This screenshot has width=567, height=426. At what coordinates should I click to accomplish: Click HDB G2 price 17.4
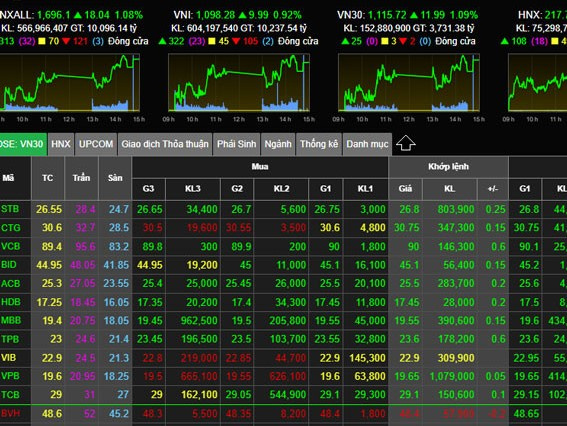coord(242,302)
